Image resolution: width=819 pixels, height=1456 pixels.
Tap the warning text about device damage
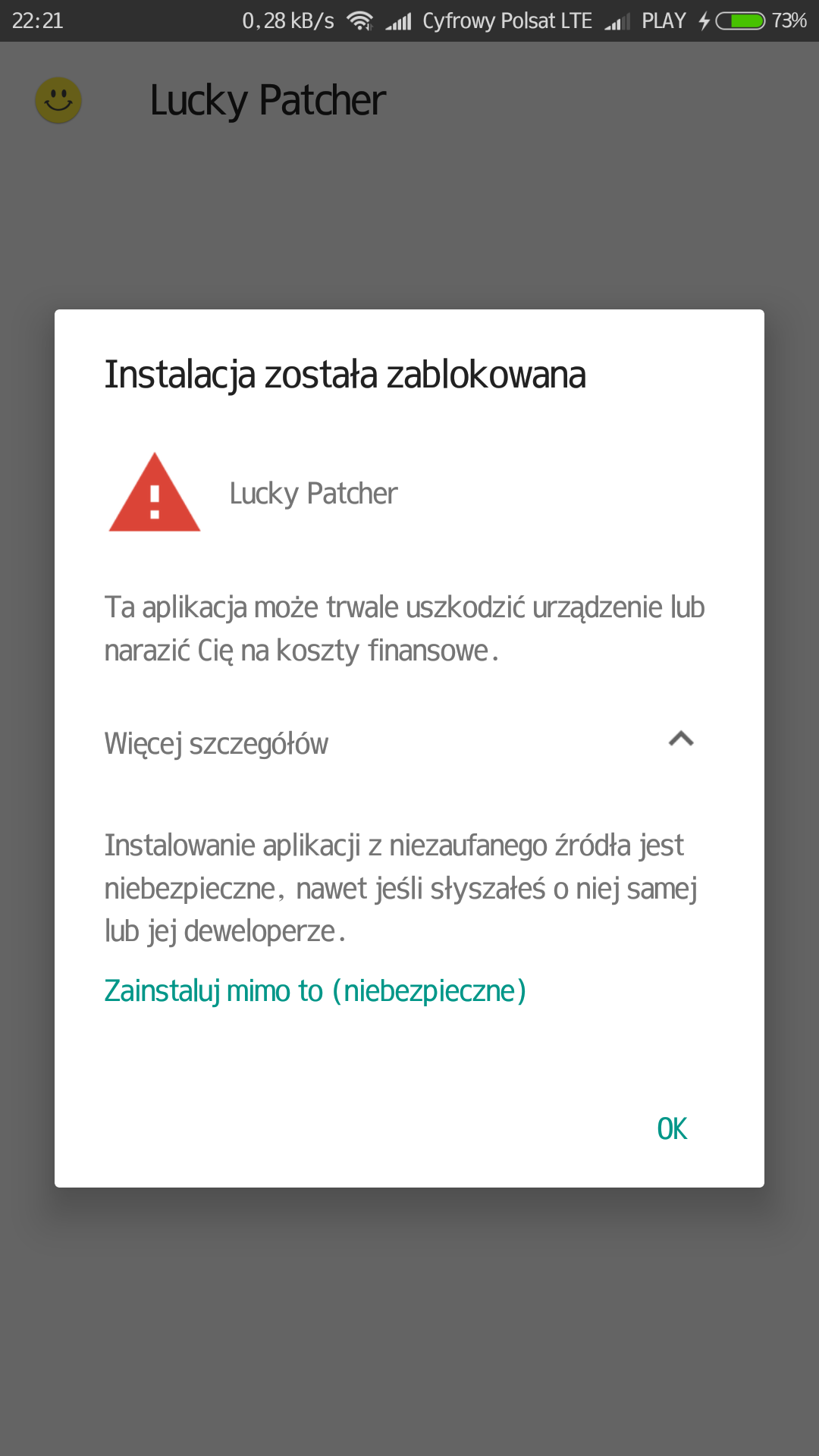pos(405,629)
